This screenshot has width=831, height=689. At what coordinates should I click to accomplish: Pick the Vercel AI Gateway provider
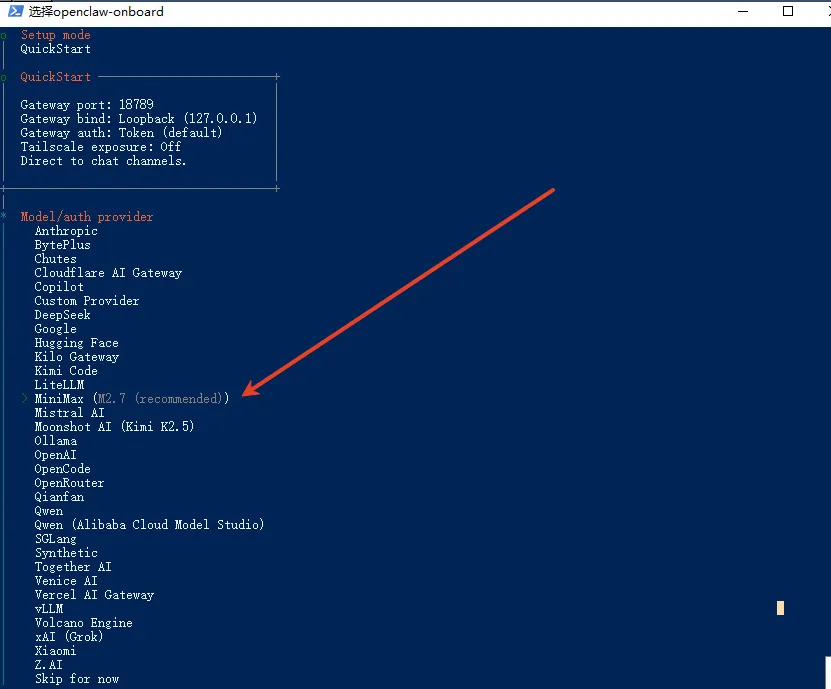tap(94, 595)
